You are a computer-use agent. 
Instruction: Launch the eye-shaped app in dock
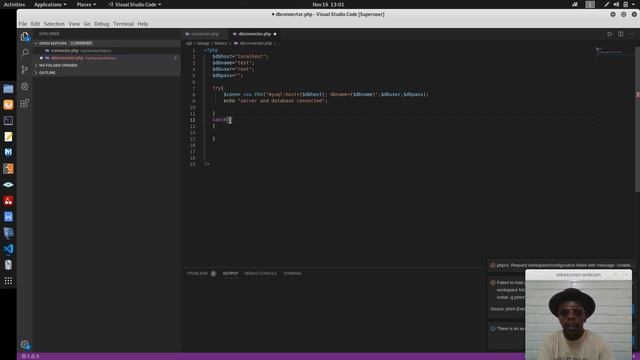8,184
